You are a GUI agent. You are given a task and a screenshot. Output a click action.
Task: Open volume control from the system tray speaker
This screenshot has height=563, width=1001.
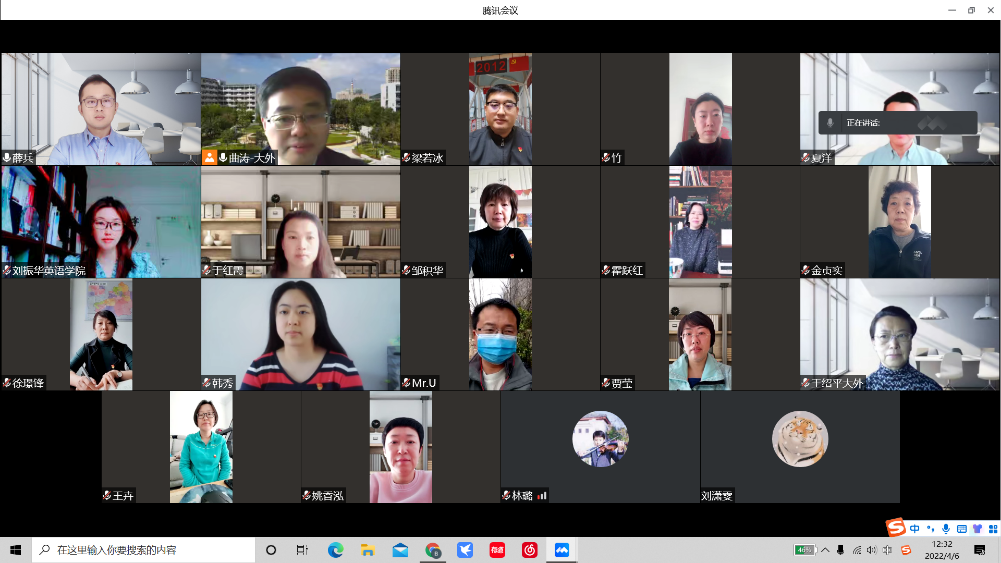coord(871,550)
